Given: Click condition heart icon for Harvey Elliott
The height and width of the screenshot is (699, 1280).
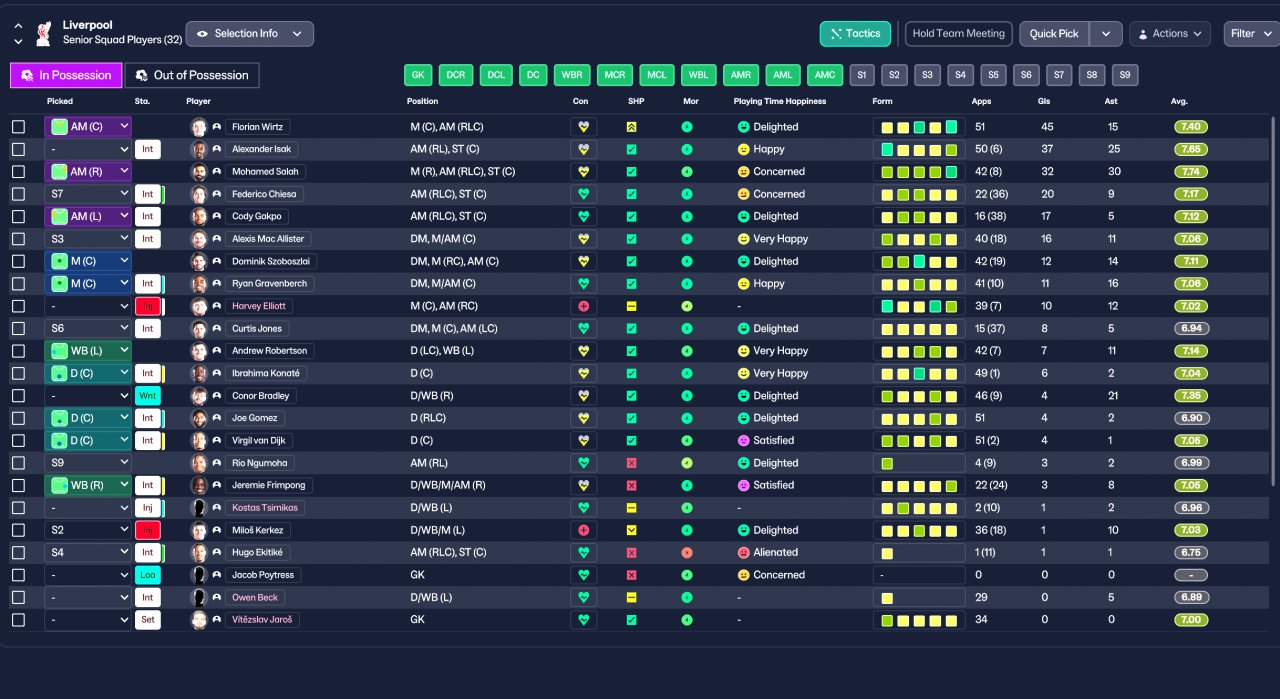Looking at the screenshot, I should (x=584, y=306).
